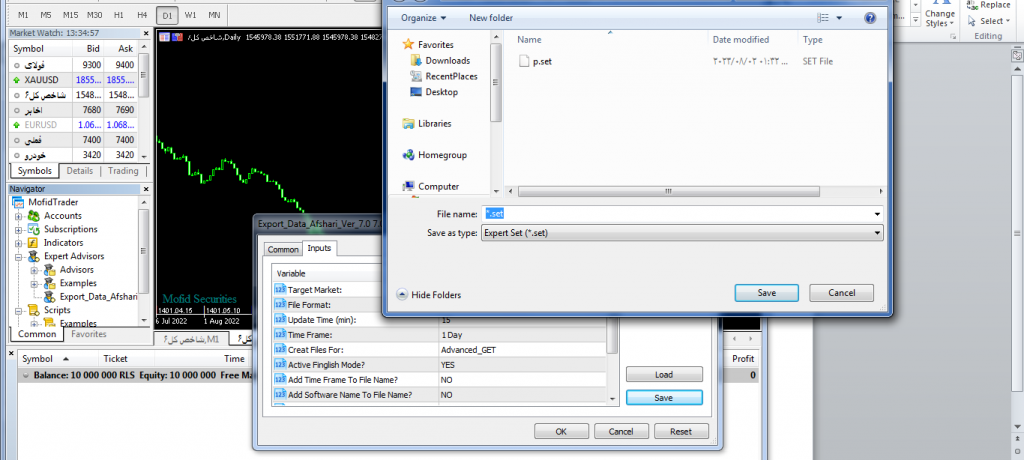
Task: Click OK in the expert dialog
Action: coord(561,431)
